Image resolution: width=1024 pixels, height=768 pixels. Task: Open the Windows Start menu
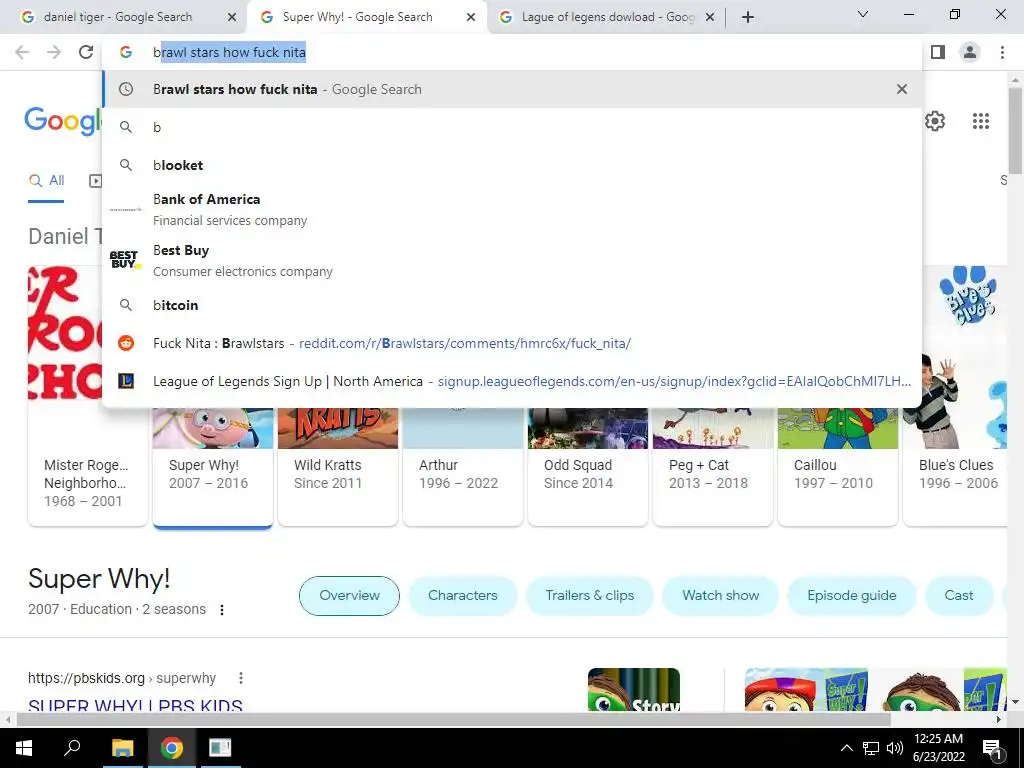click(24, 748)
